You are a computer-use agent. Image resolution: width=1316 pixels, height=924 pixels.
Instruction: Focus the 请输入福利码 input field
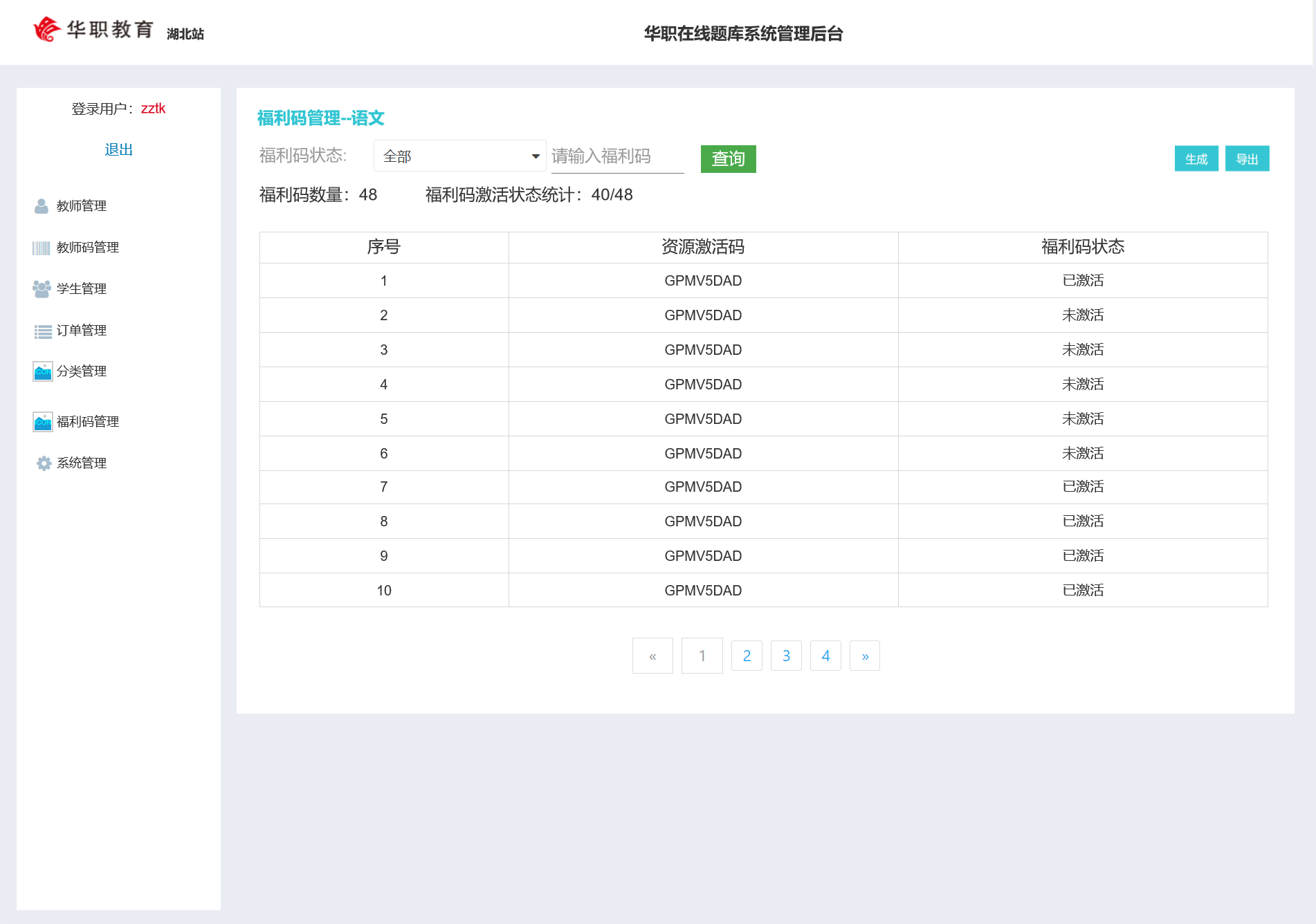click(617, 156)
